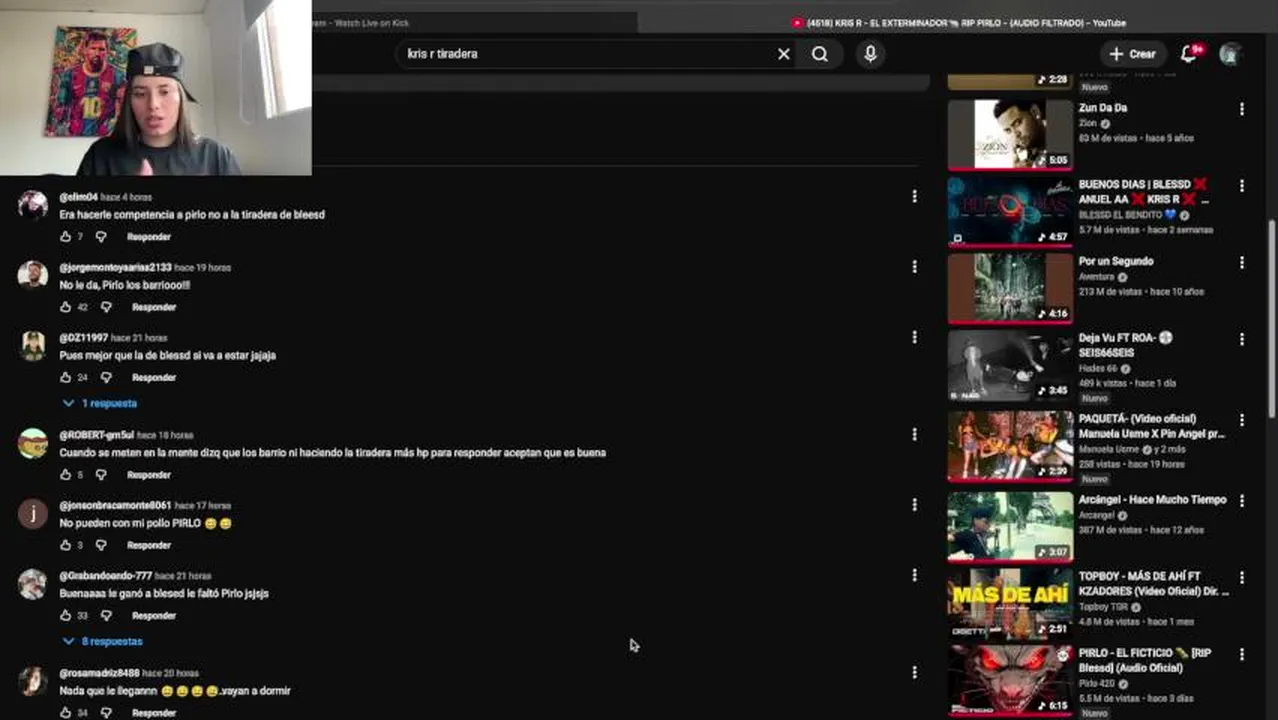
Task: Dislike the comment by @ROBERT-gm5ul
Action: click(101, 475)
